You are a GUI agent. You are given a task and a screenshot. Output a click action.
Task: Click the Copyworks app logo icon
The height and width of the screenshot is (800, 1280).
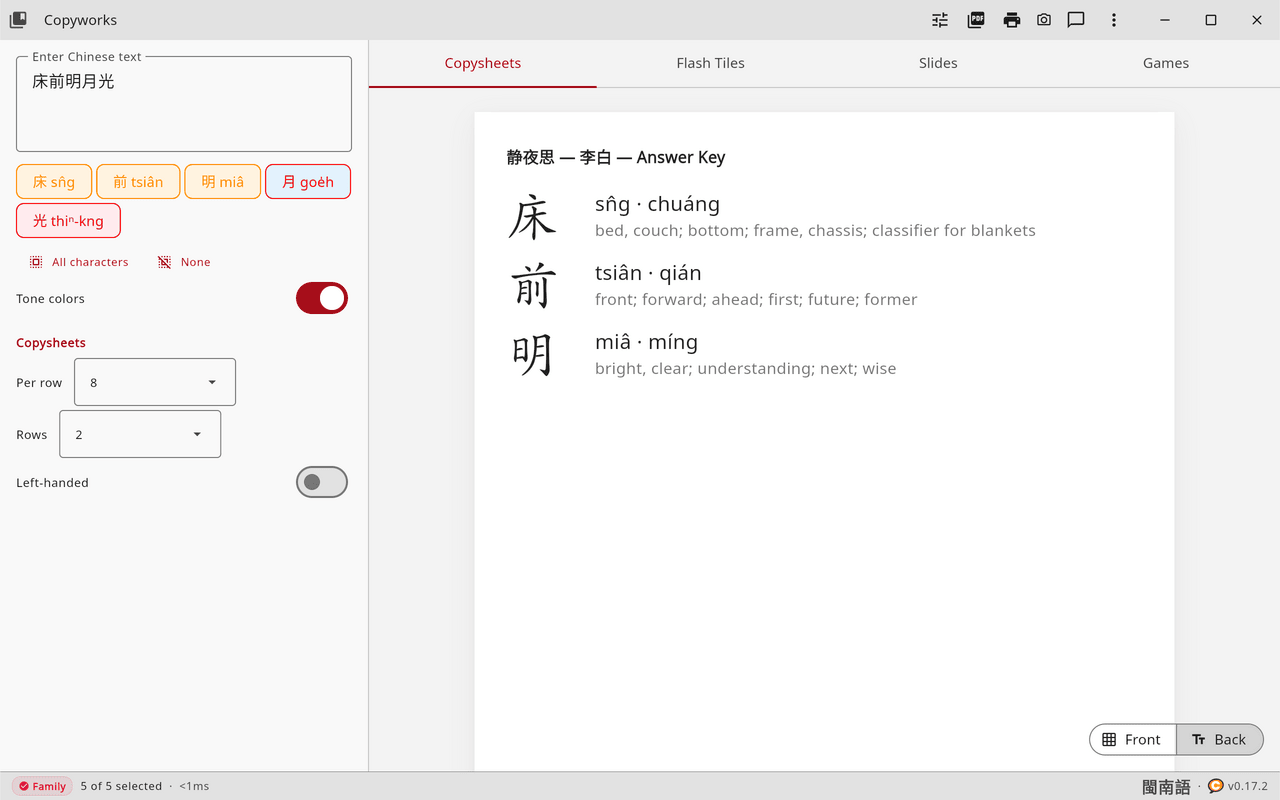tap(18, 20)
